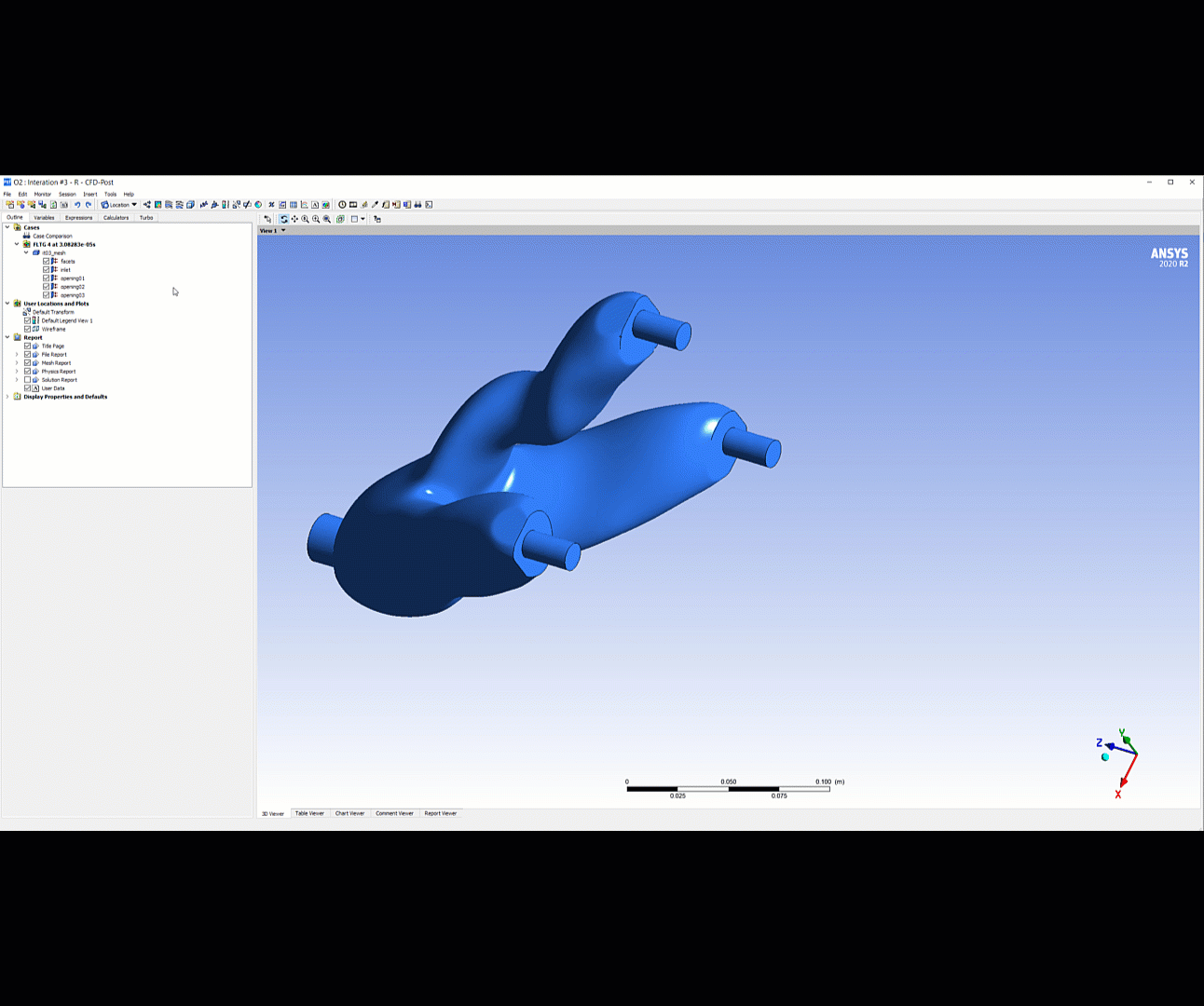
Task: Open the Location button on the main toolbar
Action: click(119, 204)
